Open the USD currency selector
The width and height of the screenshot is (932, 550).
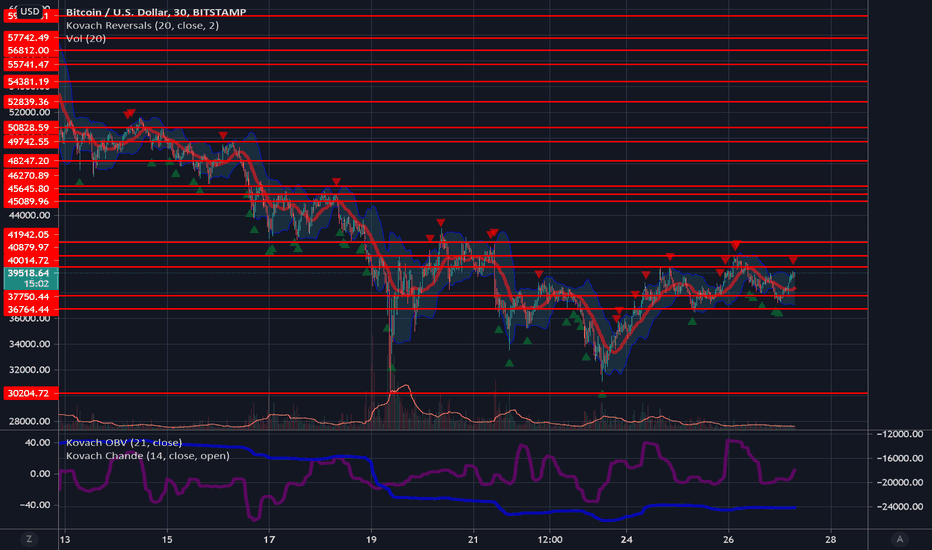pyautogui.click(x=29, y=11)
